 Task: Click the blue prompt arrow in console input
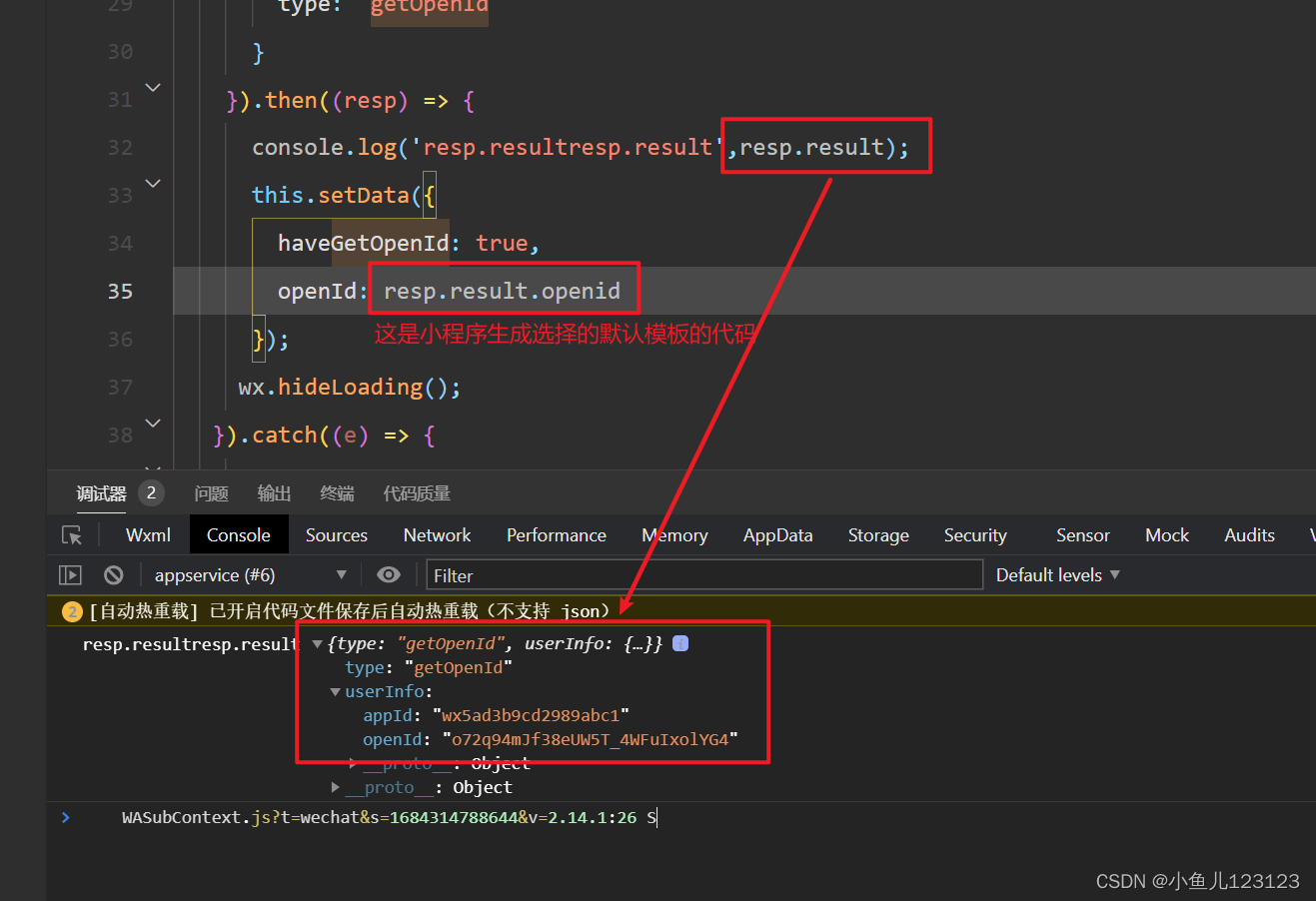coord(64,817)
